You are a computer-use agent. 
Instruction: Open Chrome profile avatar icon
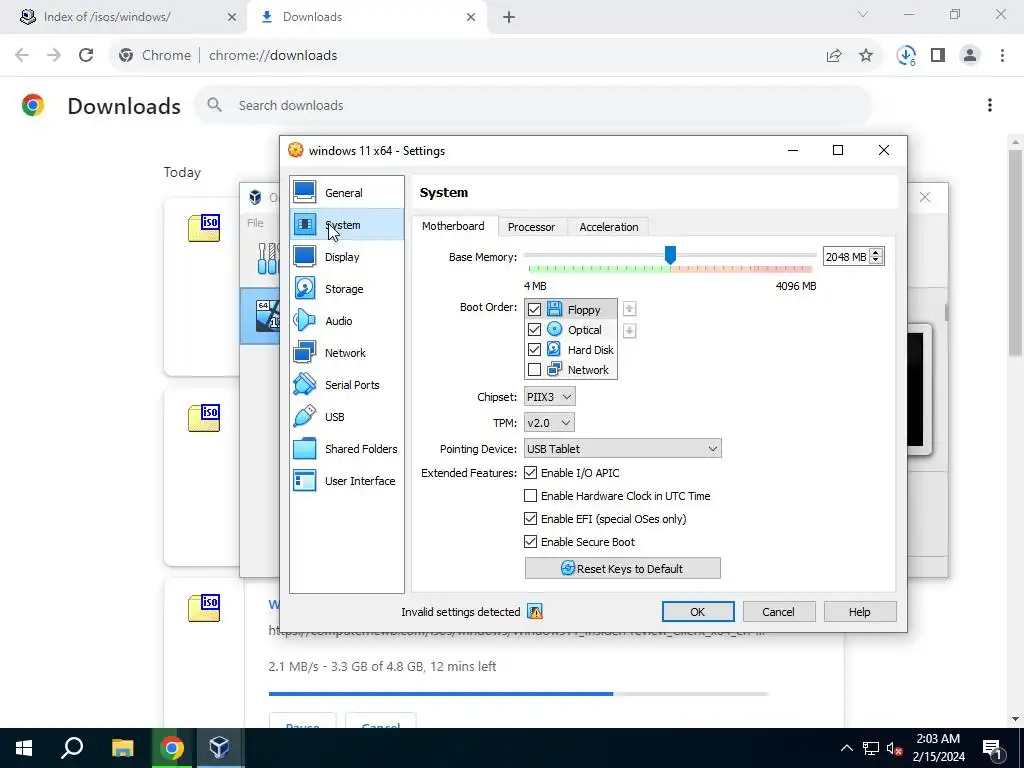970,56
